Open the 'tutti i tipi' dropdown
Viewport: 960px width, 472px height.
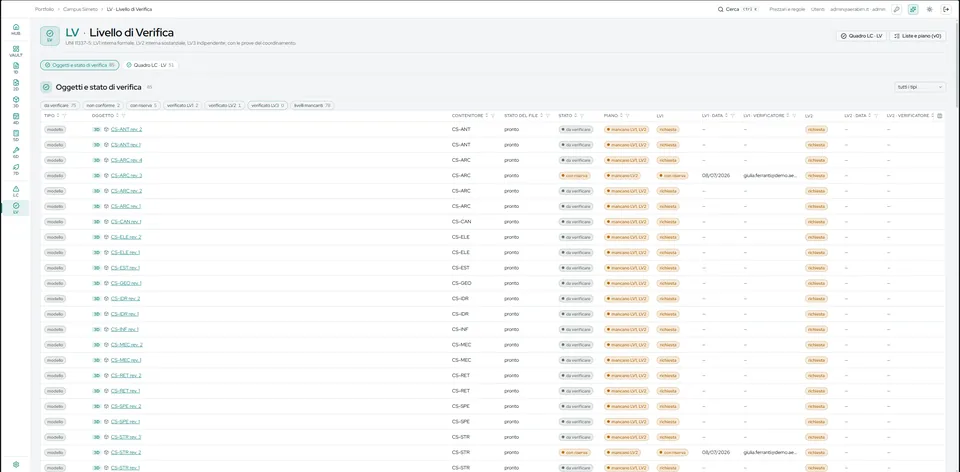[920, 87]
